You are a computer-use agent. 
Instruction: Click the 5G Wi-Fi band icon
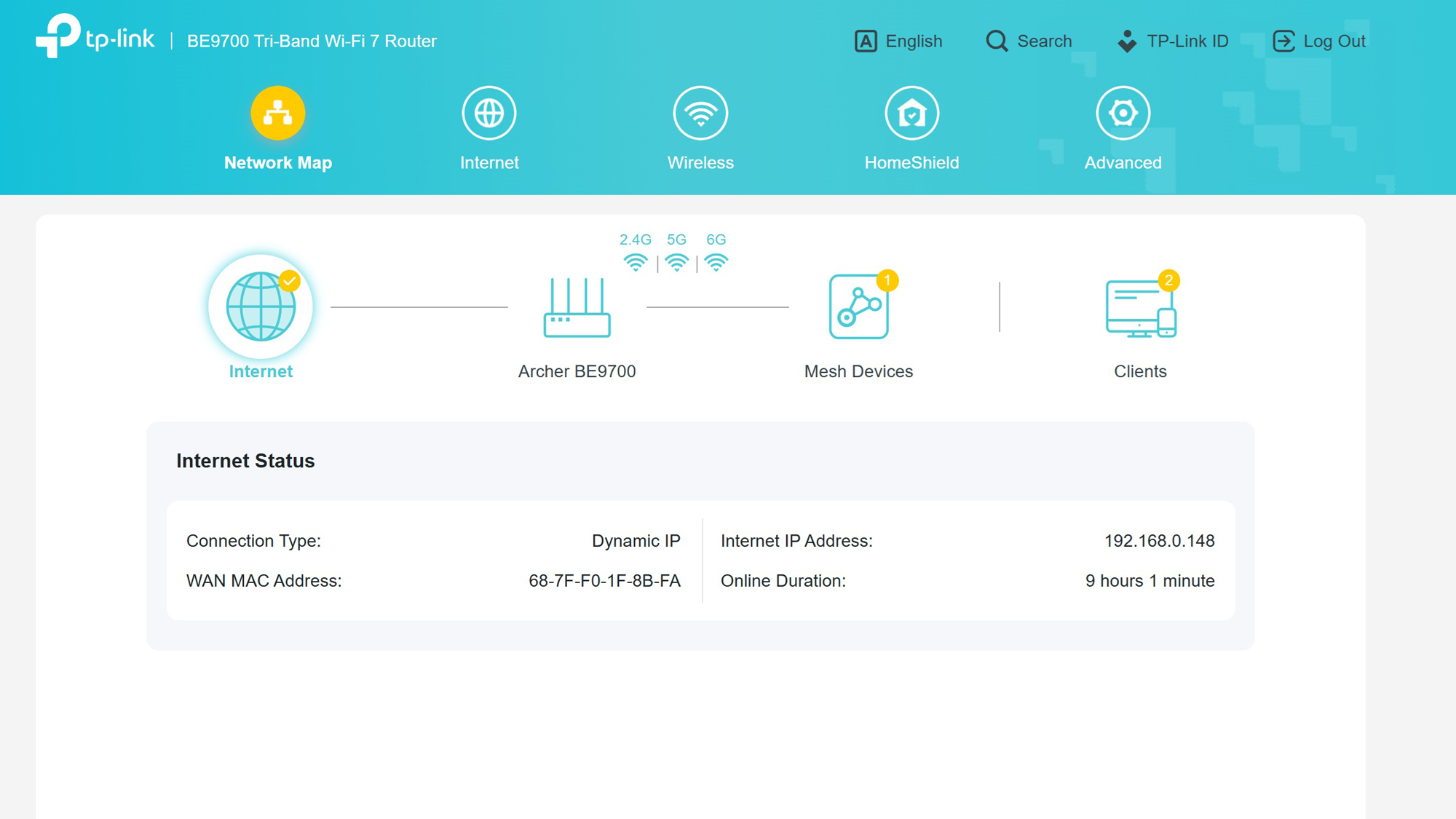[676, 262]
